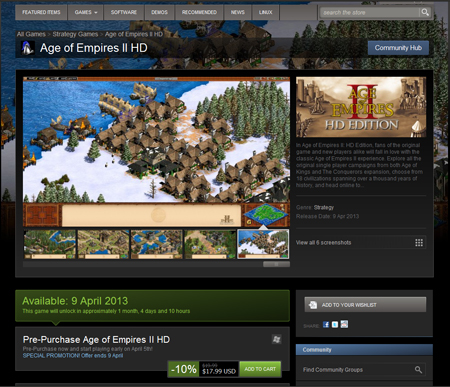Click the thumbnail strip scrollbar handle

click(276, 264)
